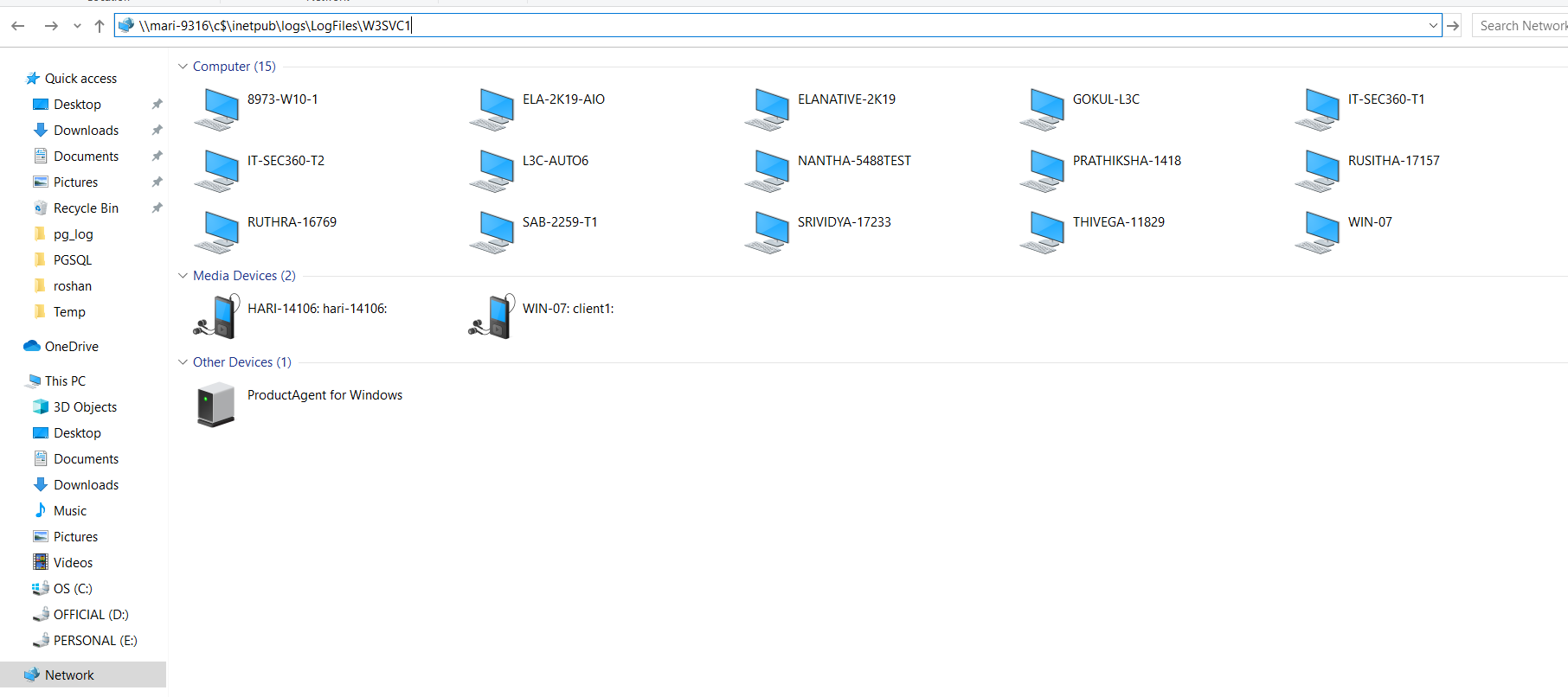1568x697 pixels.
Task: Open 3D Objects under This PC
Action: click(85, 407)
